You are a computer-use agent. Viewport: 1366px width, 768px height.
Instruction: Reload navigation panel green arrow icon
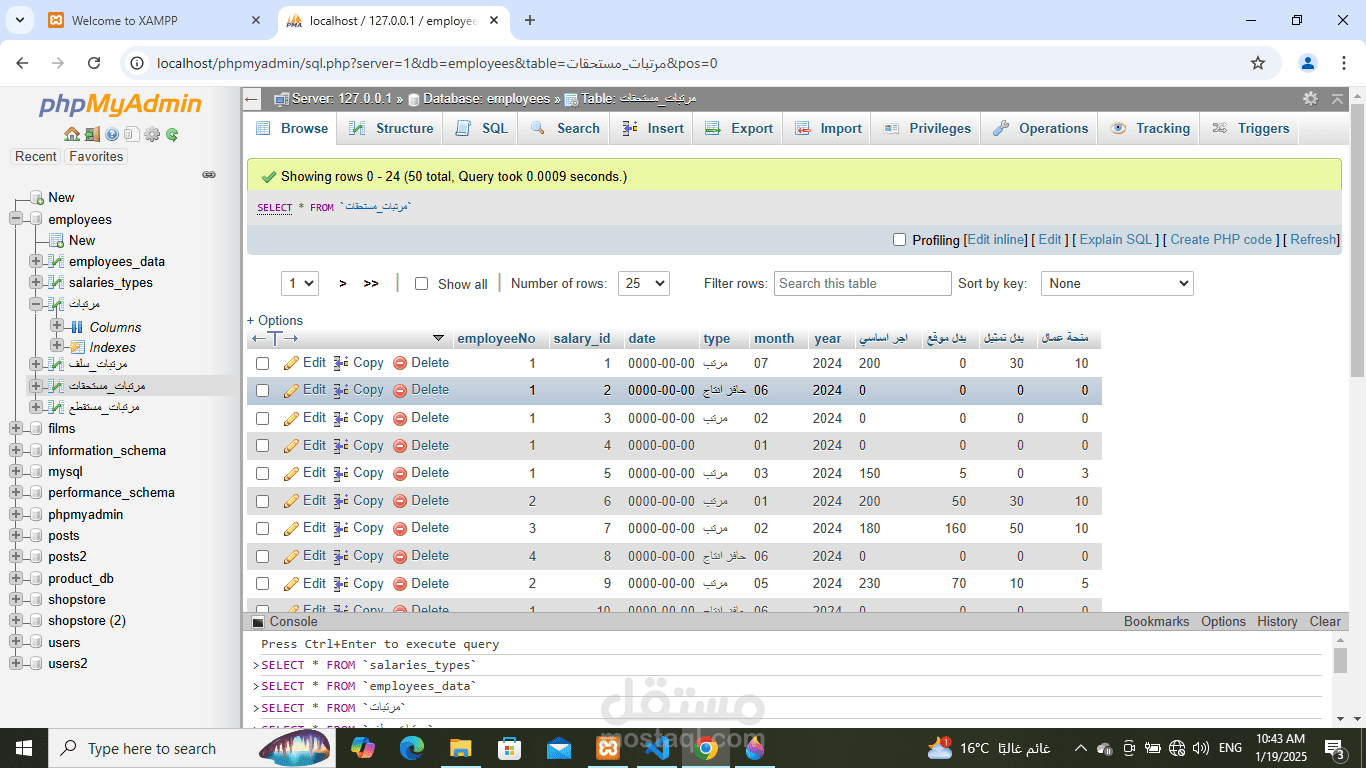[x=172, y=134]
